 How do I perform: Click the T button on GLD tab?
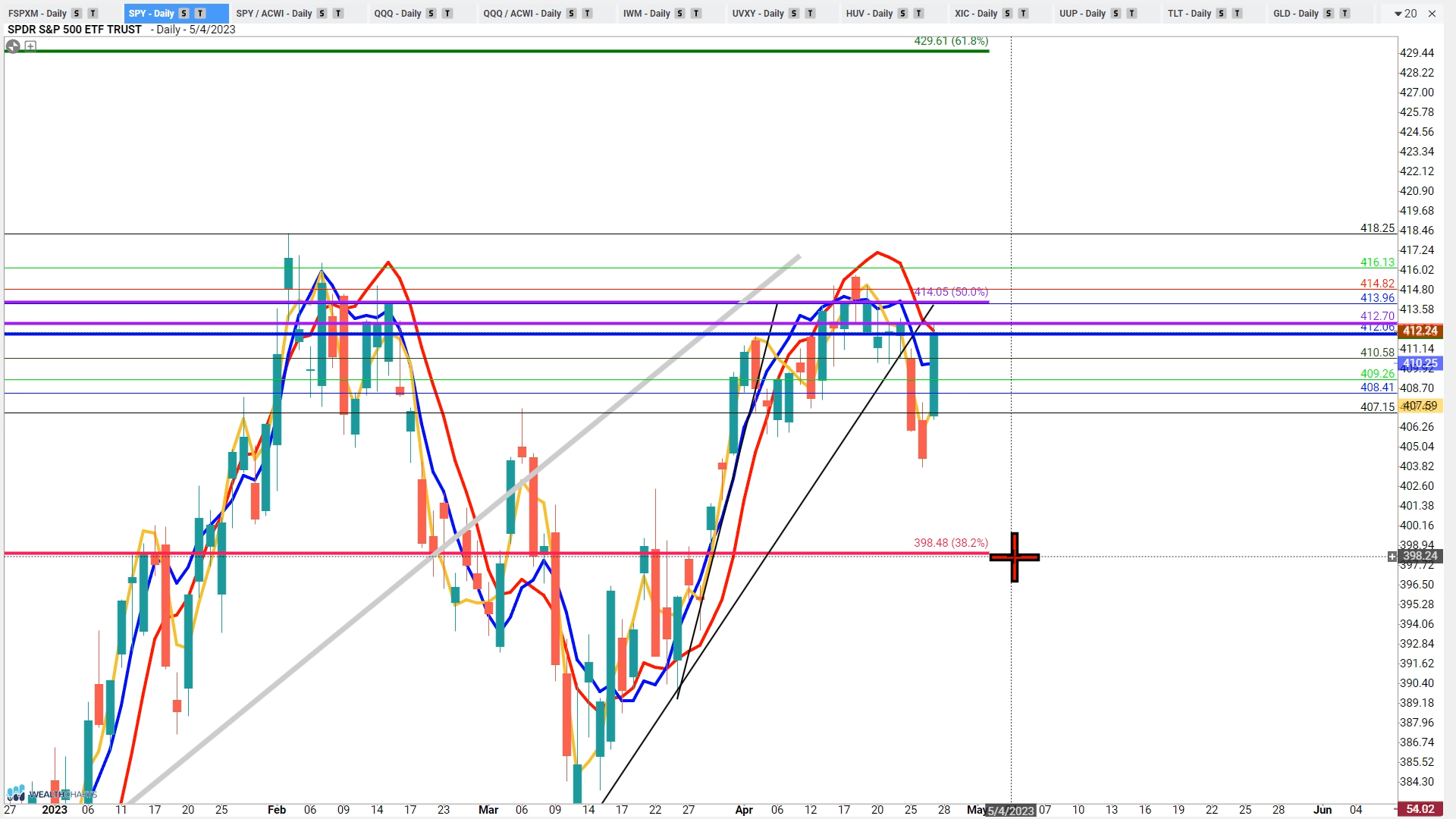(x=1345, y=14)
